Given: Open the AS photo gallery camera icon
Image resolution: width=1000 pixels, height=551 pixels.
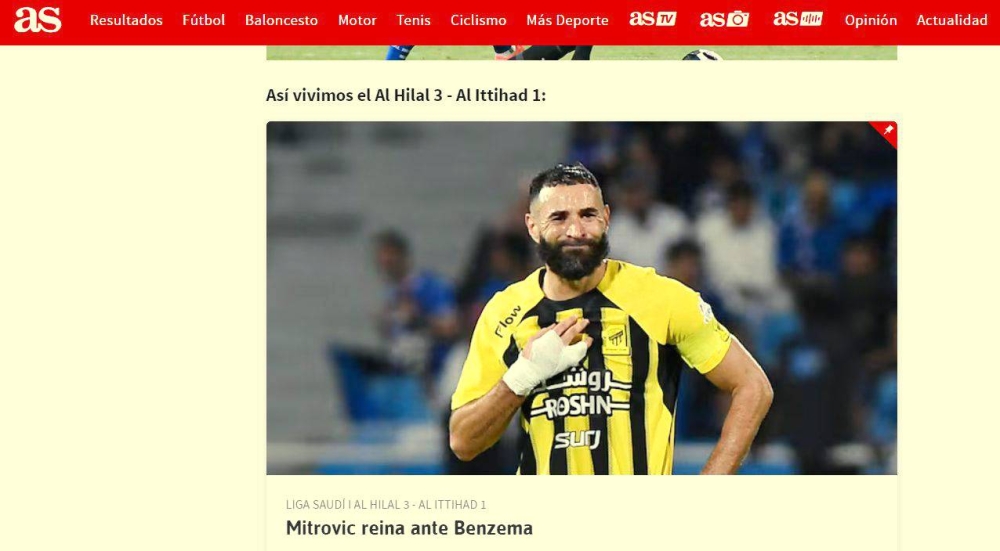Looking at the screenshot, I should coord(724,19).
